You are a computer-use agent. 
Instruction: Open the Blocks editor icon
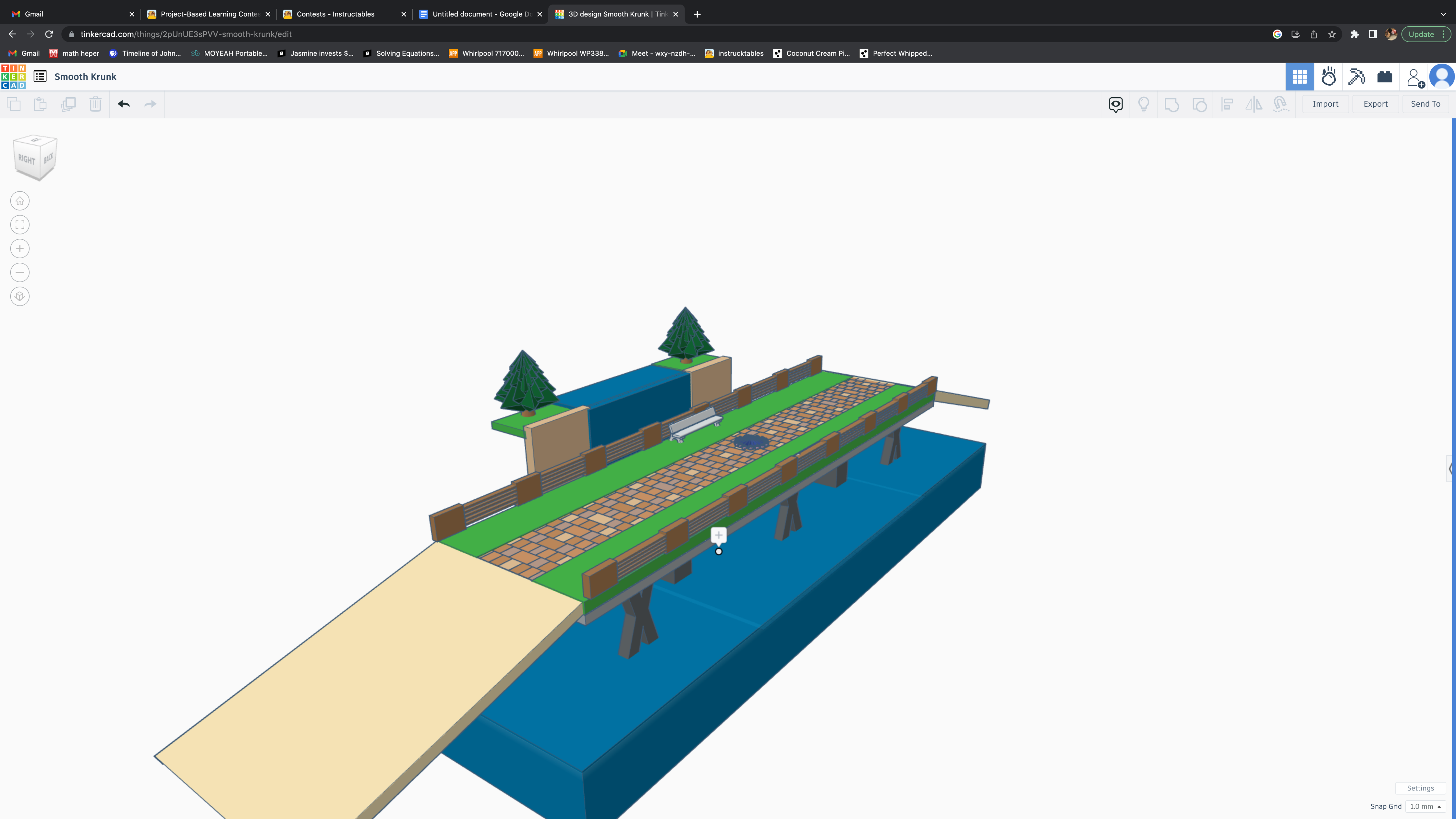coord(1356,77)
